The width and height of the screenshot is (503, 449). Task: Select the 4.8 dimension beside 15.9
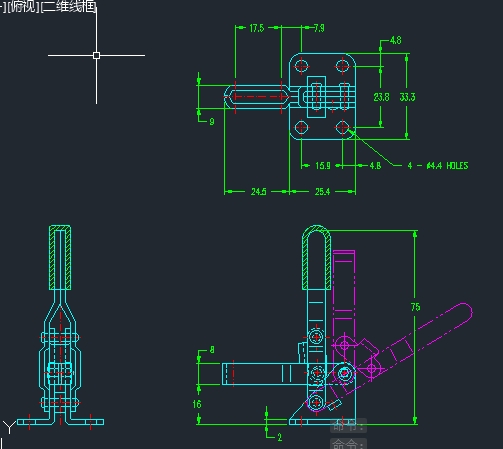(375, 166)
